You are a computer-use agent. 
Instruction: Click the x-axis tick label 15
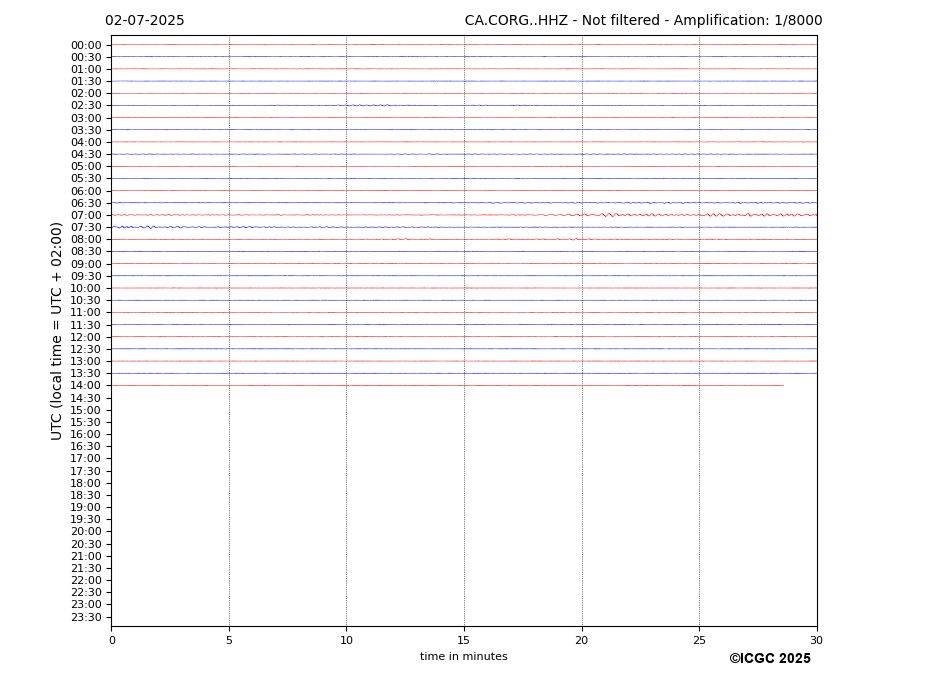point(464,640)
